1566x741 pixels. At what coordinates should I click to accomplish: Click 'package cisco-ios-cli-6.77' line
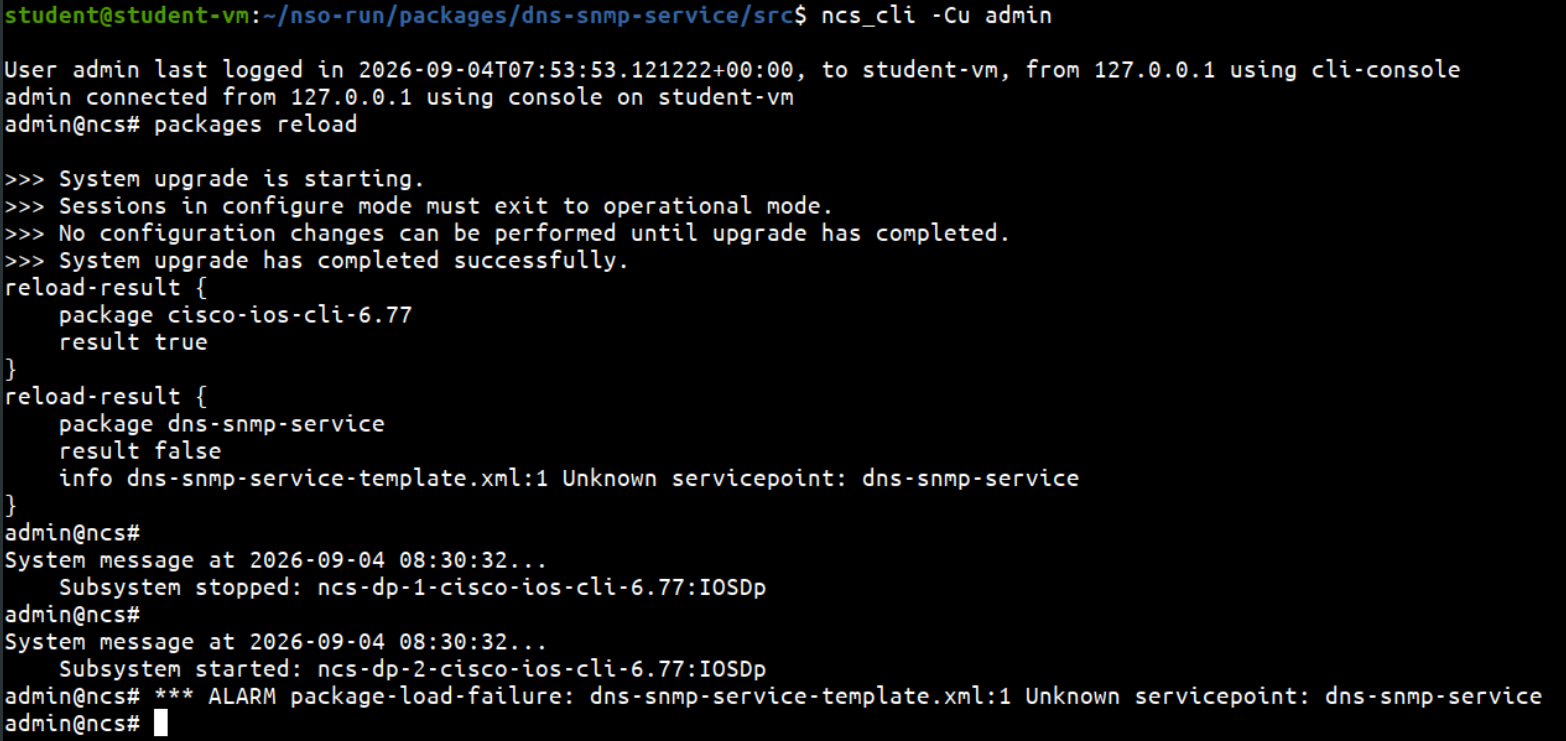pos(235,315)
